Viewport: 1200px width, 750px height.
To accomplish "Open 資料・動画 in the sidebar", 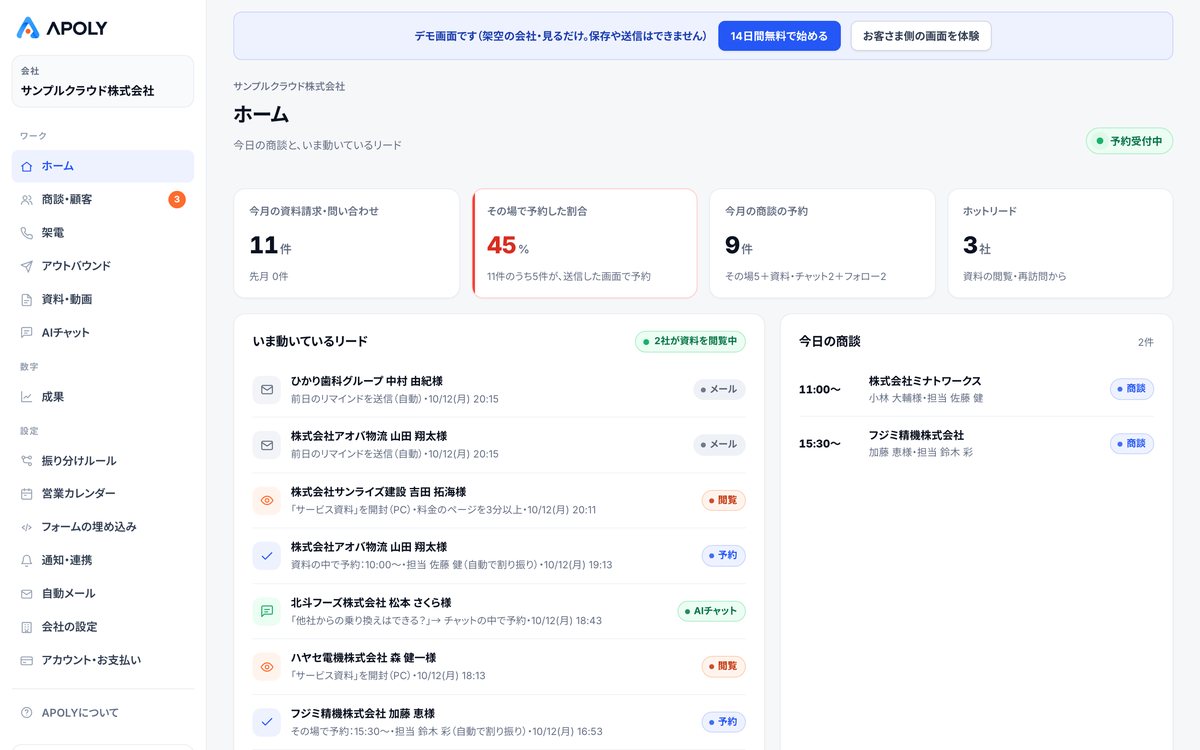I will [103, 299].
